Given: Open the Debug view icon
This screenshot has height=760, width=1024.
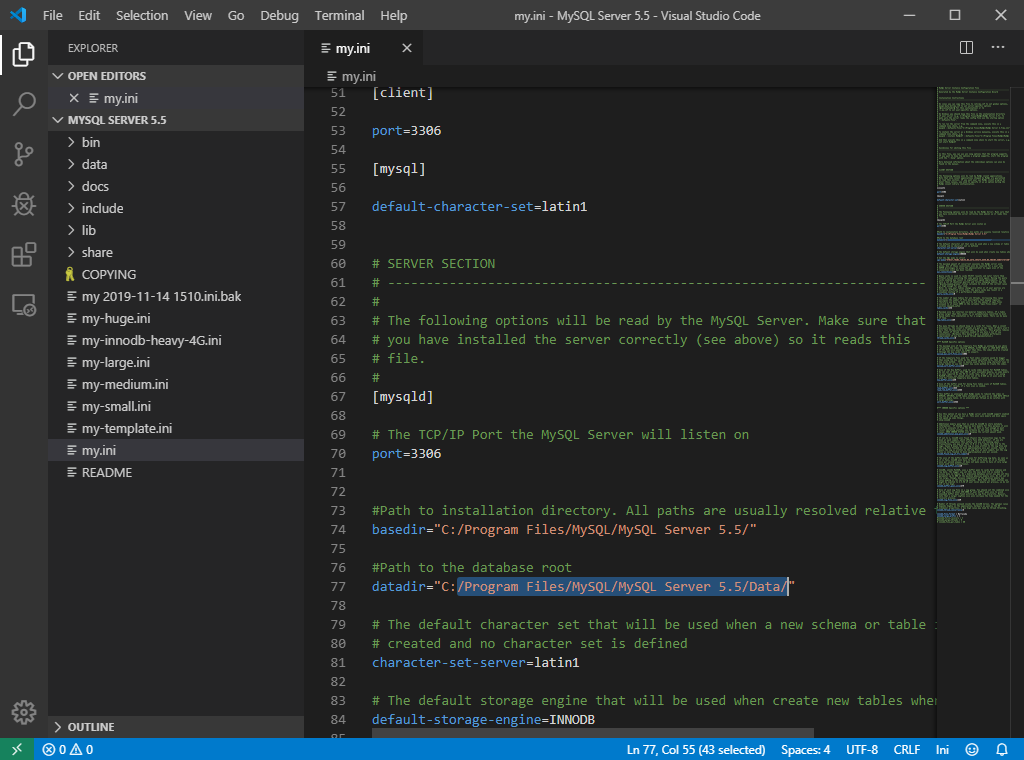Looking at the screenshot, I should click(x=24, y=204).
